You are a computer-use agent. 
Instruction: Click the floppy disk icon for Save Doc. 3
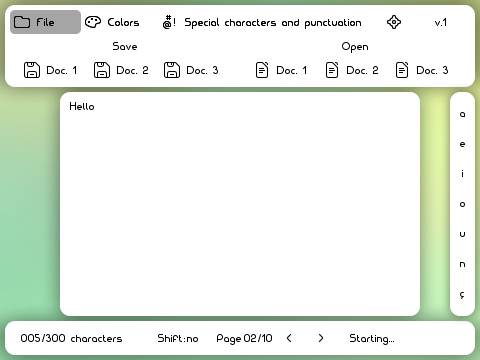tap(172, 70)
